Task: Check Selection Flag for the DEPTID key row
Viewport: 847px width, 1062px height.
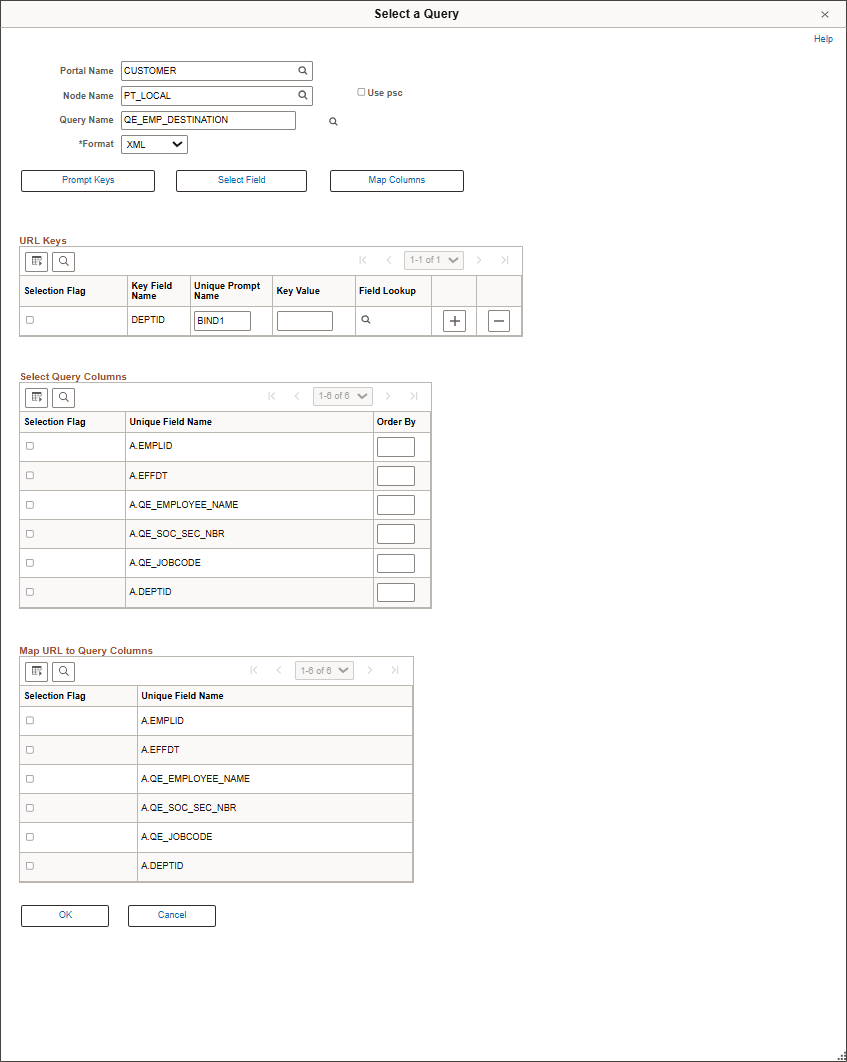Action: [30, 319]
